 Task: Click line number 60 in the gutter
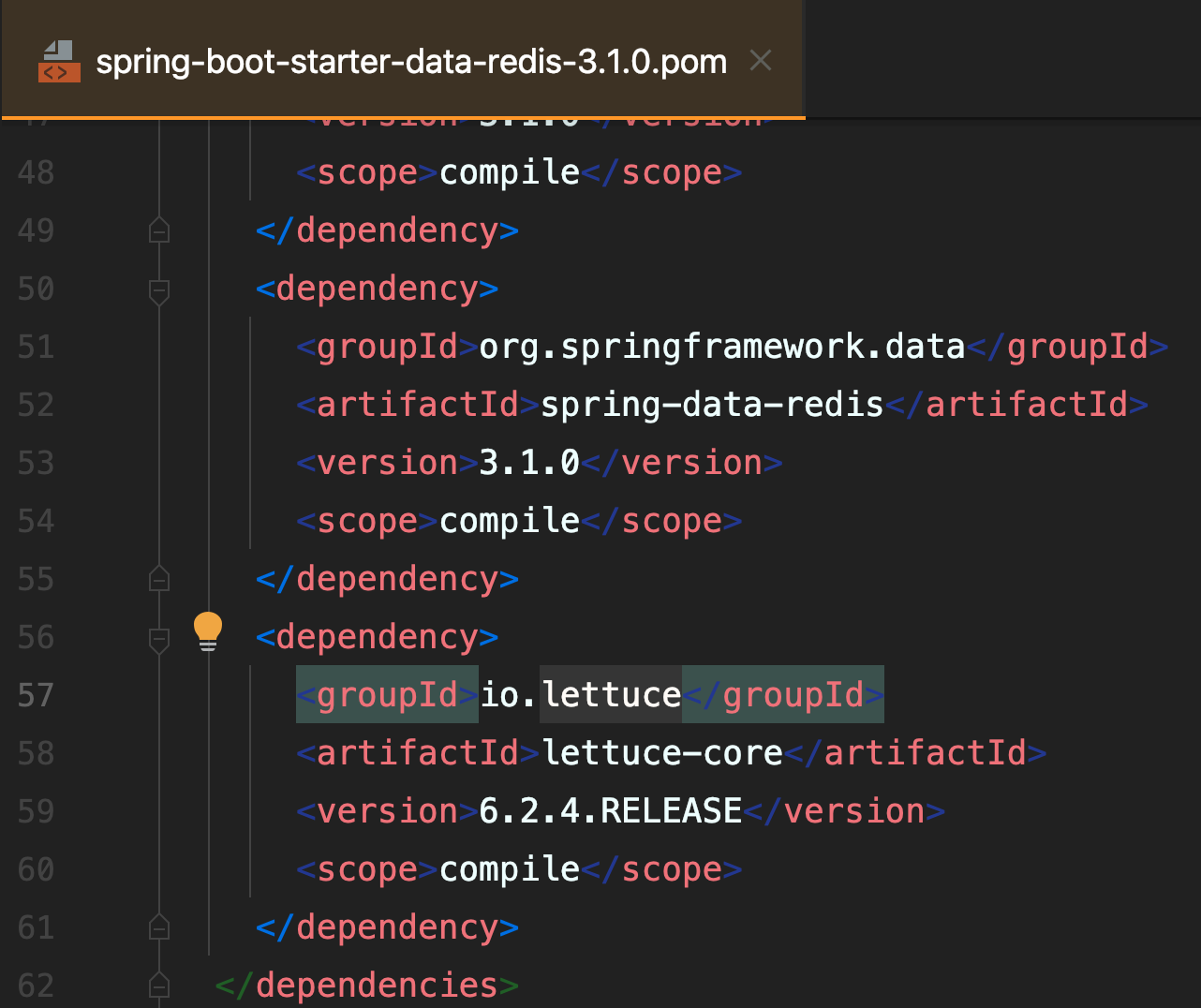pos(36,869)
